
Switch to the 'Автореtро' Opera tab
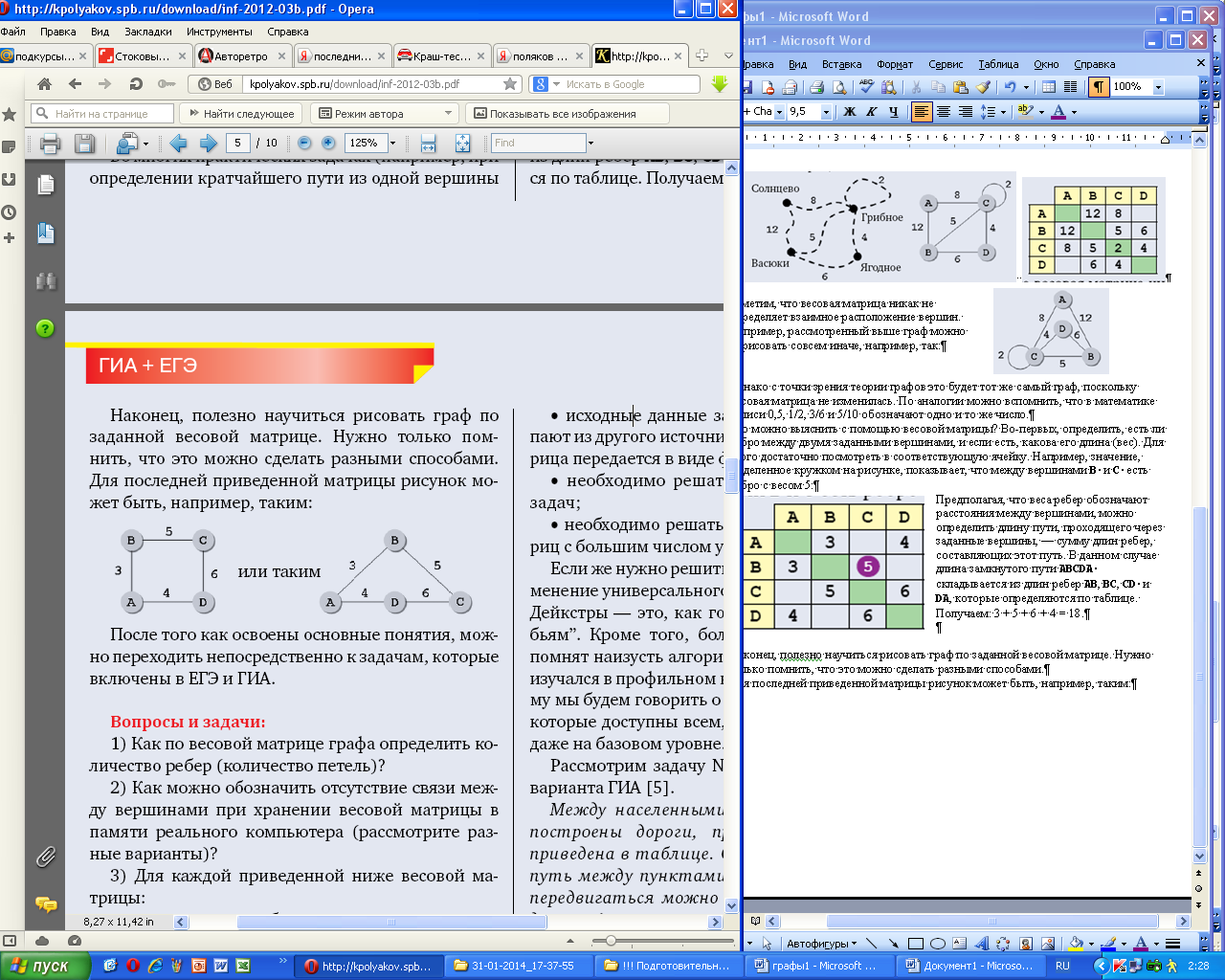tap(241, 56)
